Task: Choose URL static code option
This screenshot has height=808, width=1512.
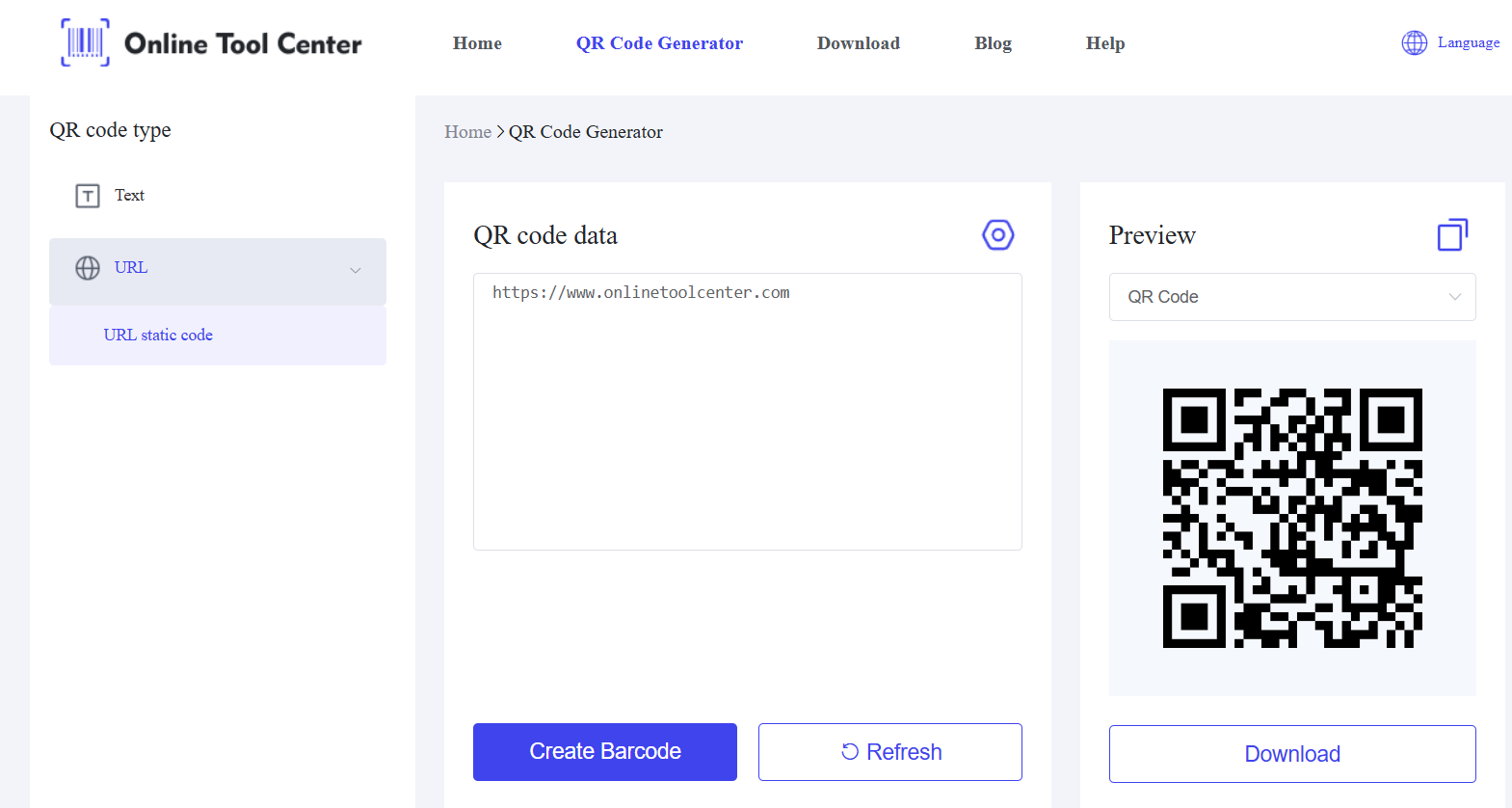Action: (218, 336)
